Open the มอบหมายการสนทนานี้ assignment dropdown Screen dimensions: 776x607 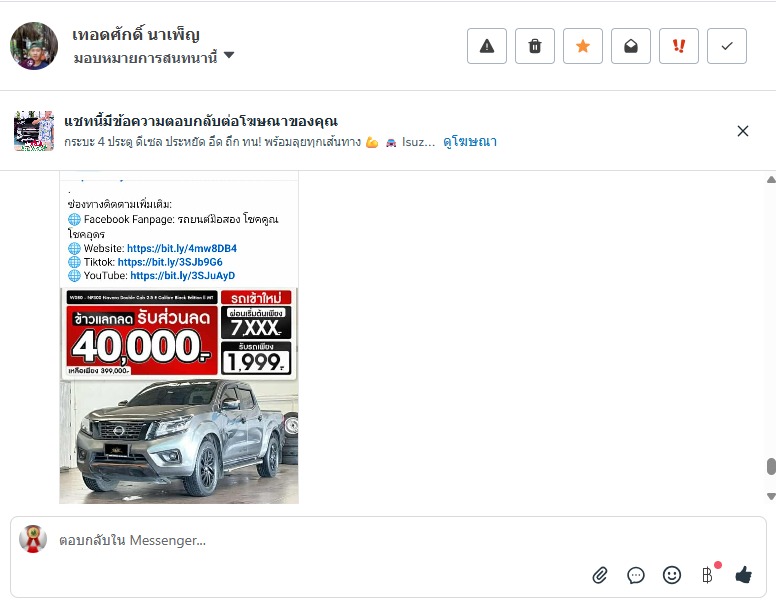pyautogui.click(x=154, y=57)
